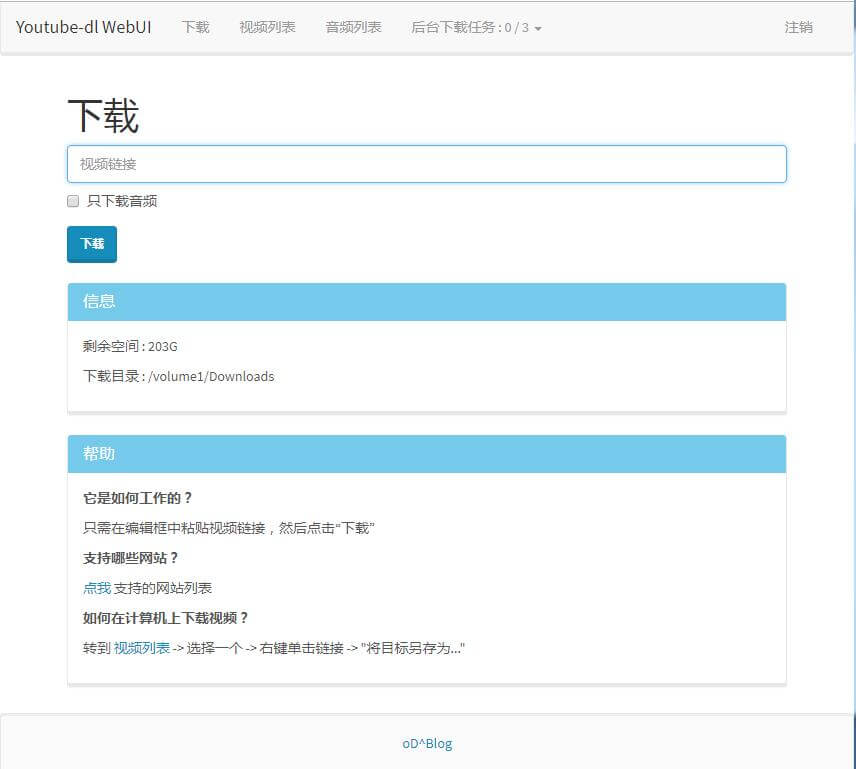Follow the 视频列表 link in help text
Screen dimensions: 856x769
point(141,648)
